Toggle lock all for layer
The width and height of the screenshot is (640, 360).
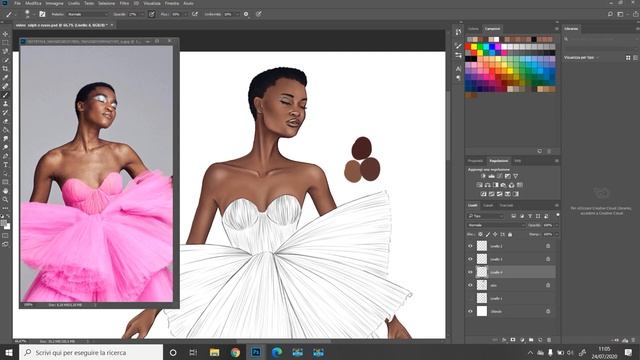(x=510, y=234)
